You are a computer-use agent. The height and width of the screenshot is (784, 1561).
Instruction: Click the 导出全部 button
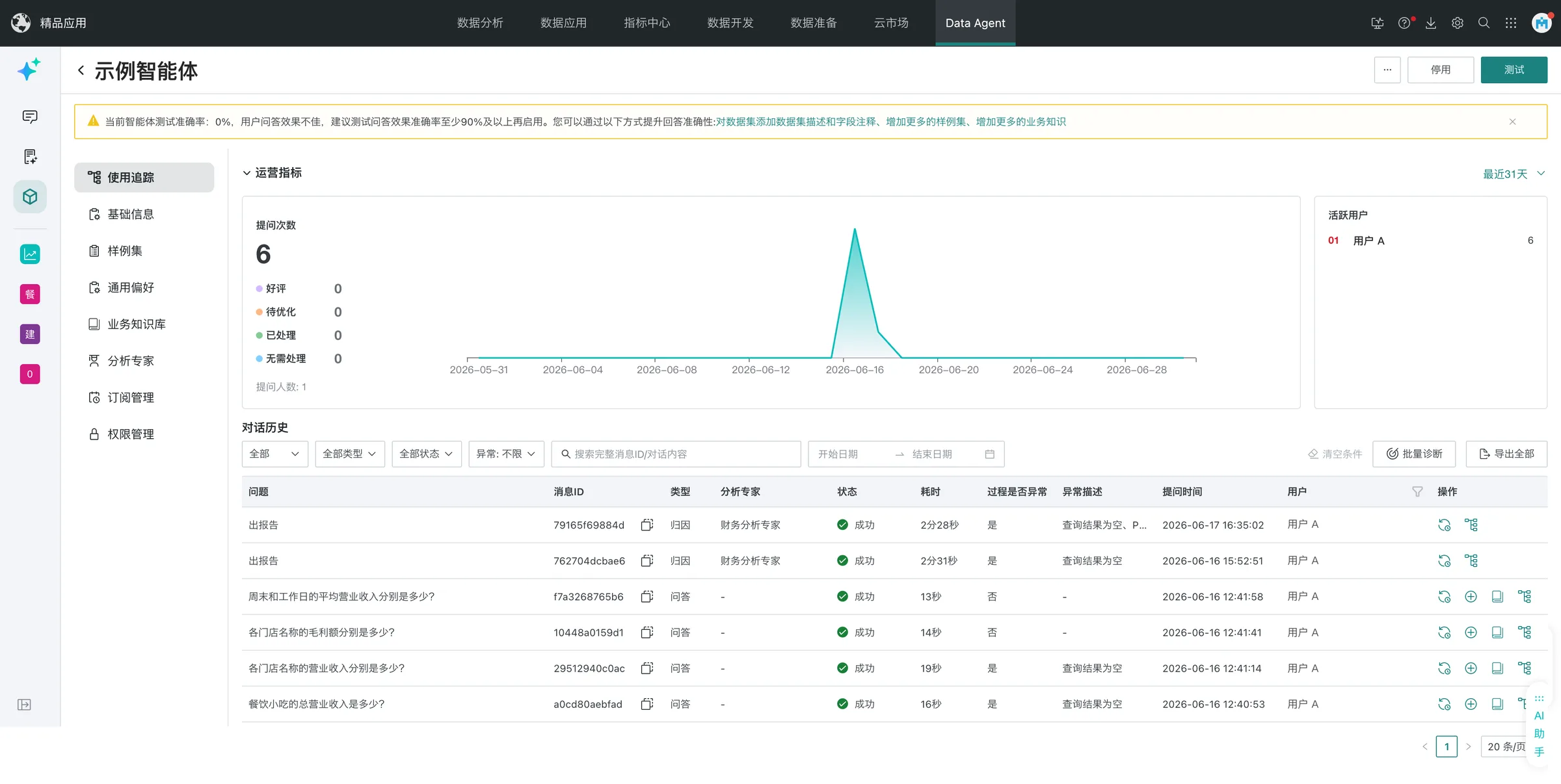pyautogui.click(x=1506, y=454)
